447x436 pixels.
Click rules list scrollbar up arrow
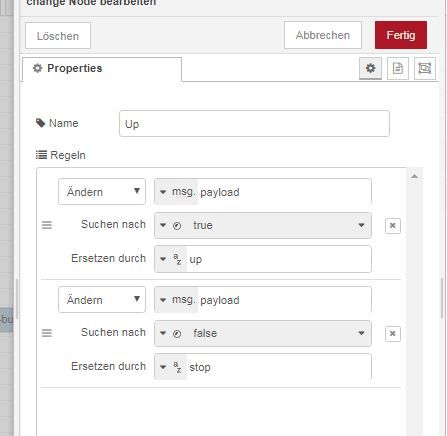tap(414, 176)
